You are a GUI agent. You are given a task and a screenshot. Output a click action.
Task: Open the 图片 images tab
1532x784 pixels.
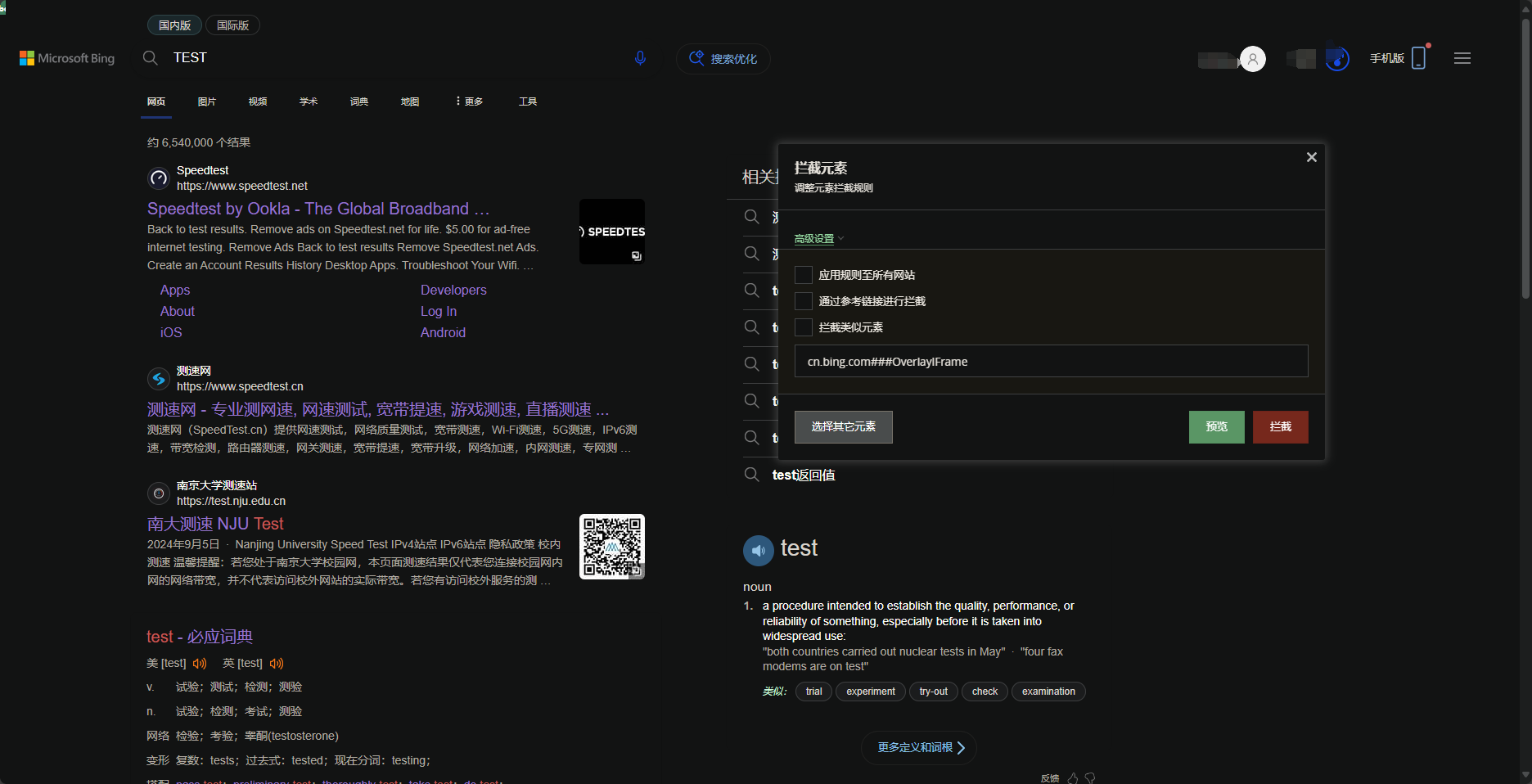point(207,101)
